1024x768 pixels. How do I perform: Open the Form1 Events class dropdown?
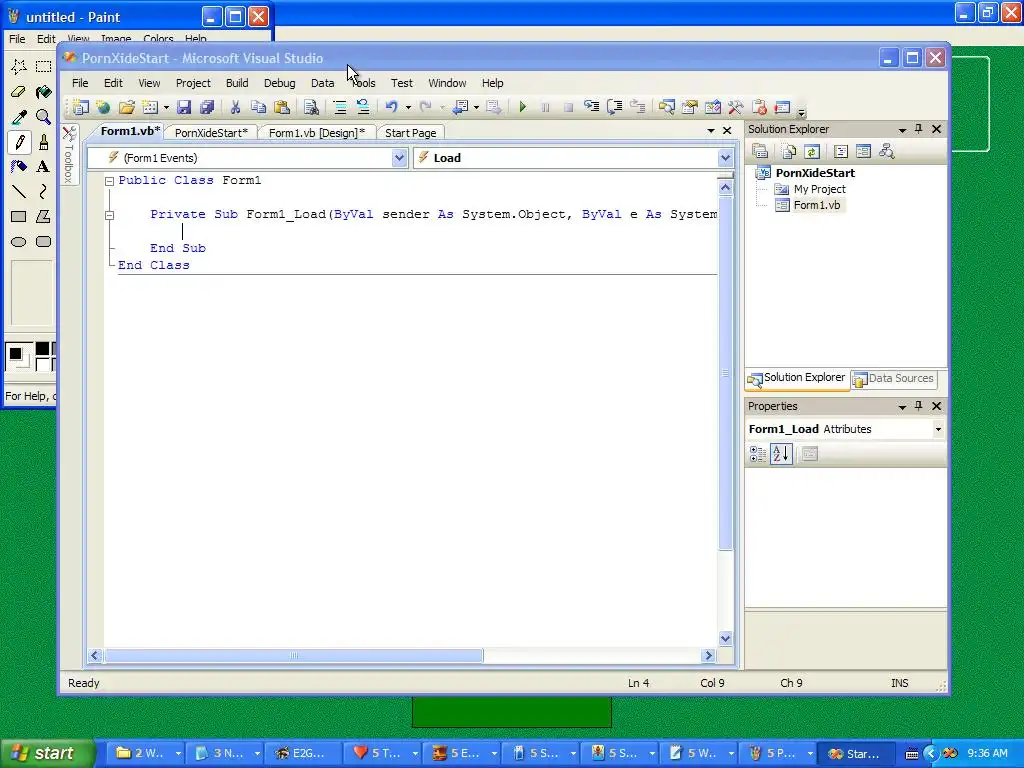pos(399,158)
